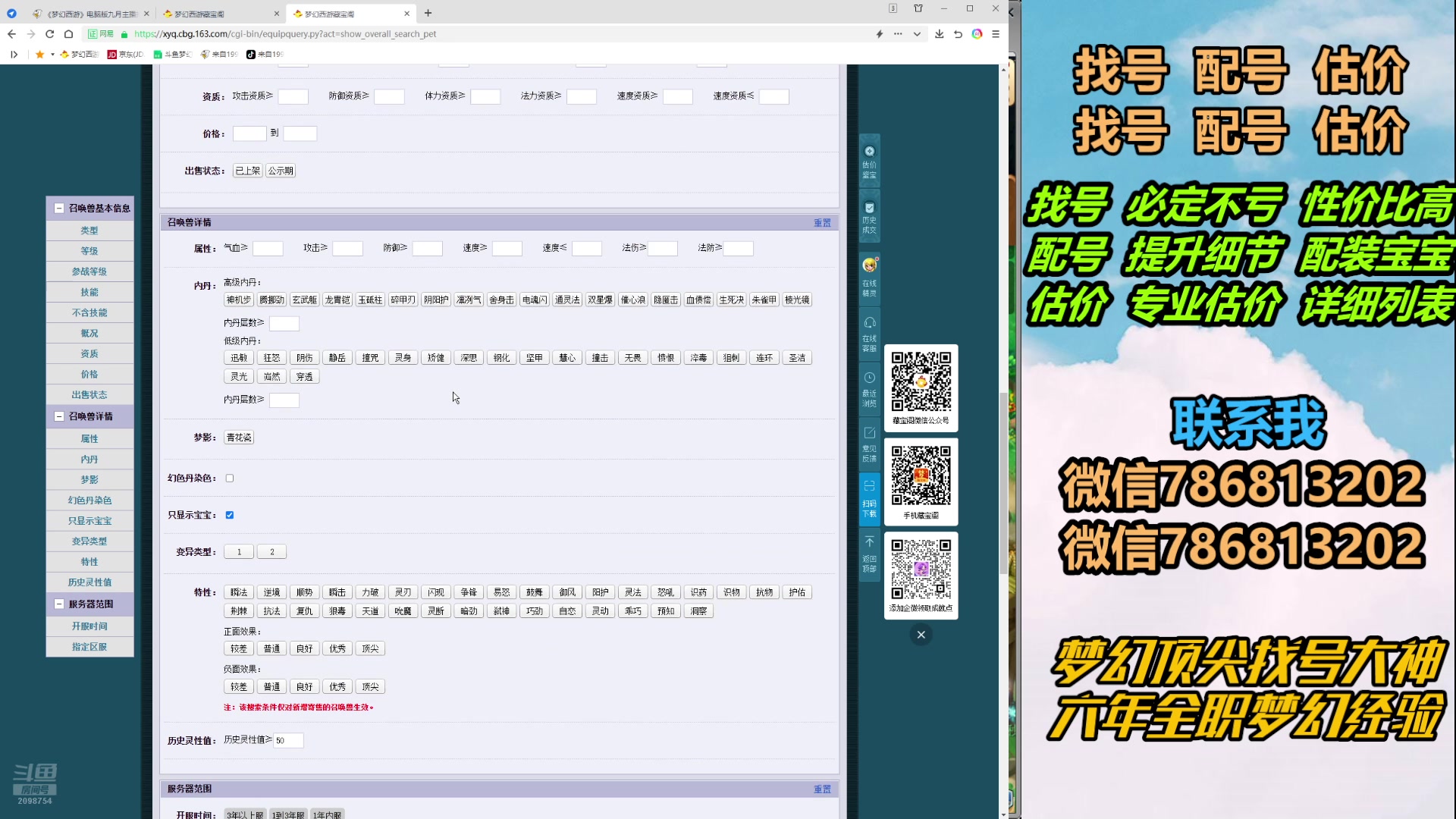The image size is (1456, 819).
Task: Click 重置 link in 召唤兽详情 header
Action: coord(822,223)
